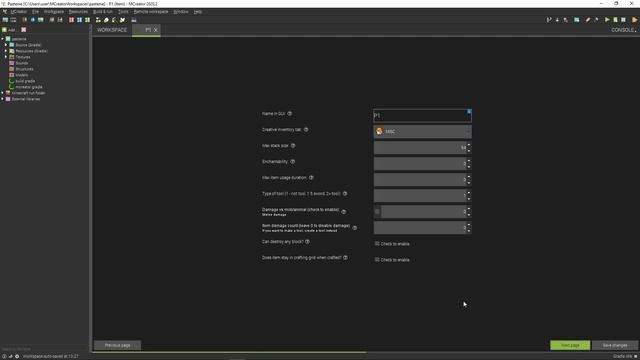This screenshot has width=640, height=360.
Task: Open the Help menu
Action: point(198,12)
